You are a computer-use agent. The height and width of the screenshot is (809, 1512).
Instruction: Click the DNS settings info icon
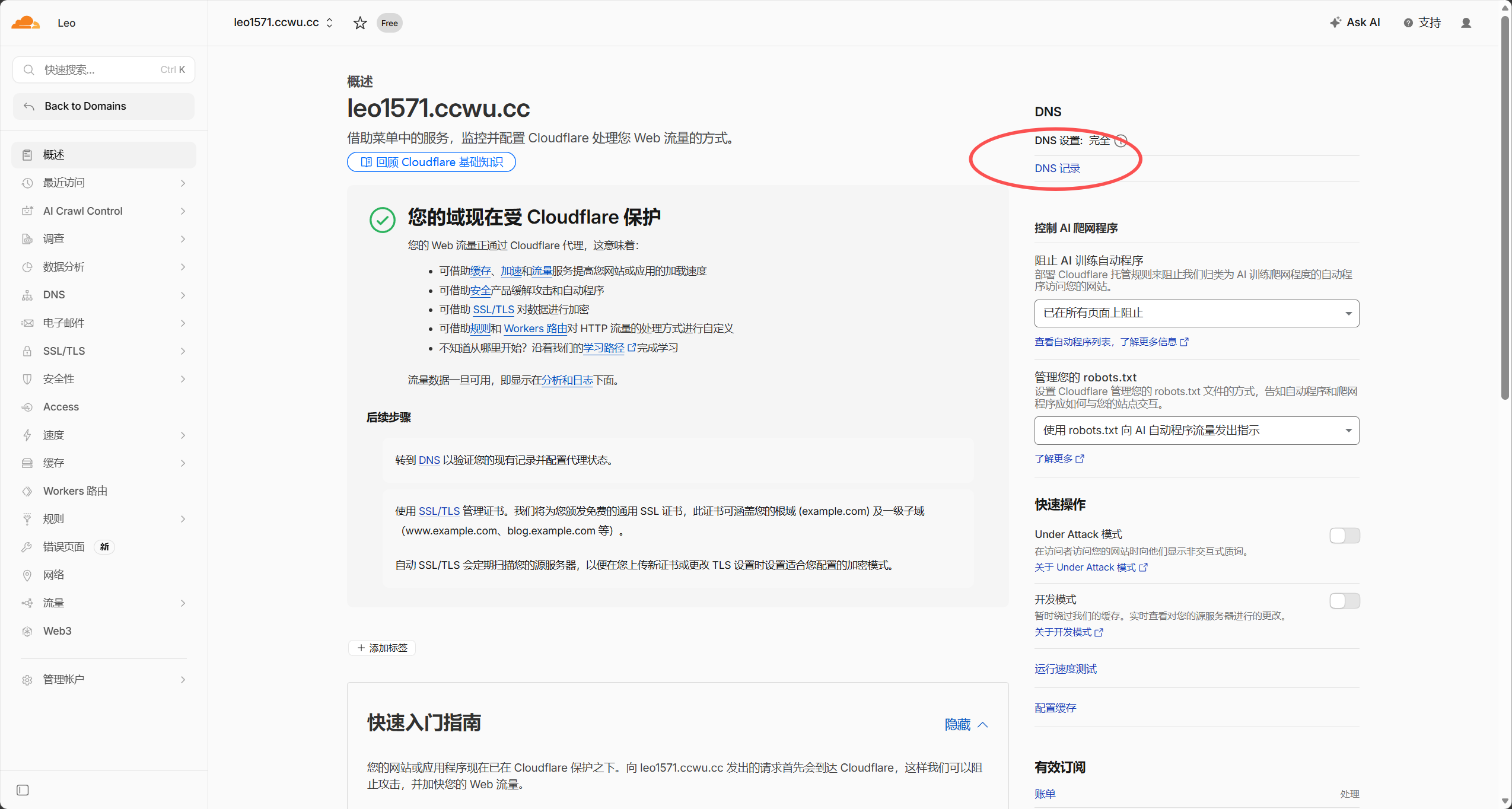(x=1121, y=141)
